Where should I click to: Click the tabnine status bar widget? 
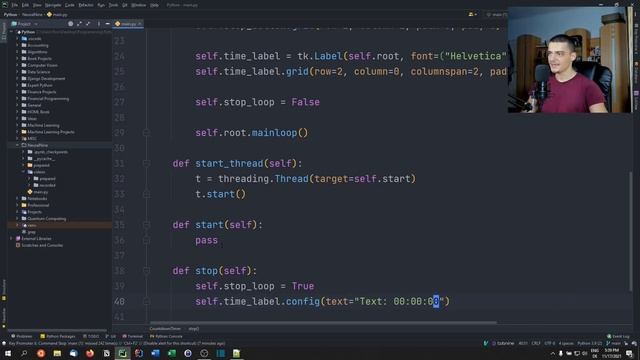pos(502,343)
